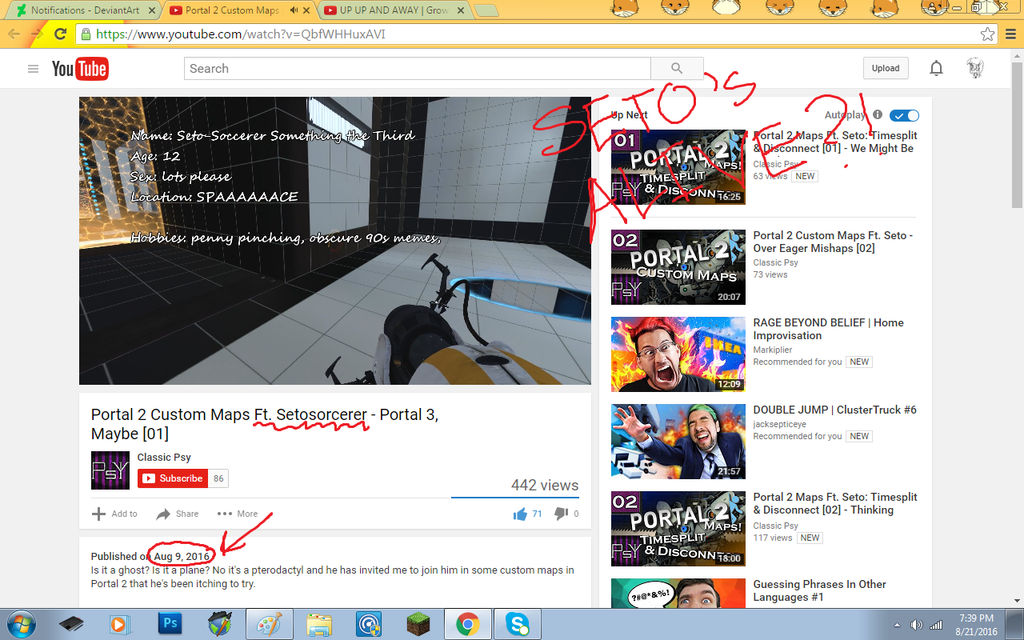Open the Classic Psy channel name link
Viewport: 1024px width, 640px height.
164,457
